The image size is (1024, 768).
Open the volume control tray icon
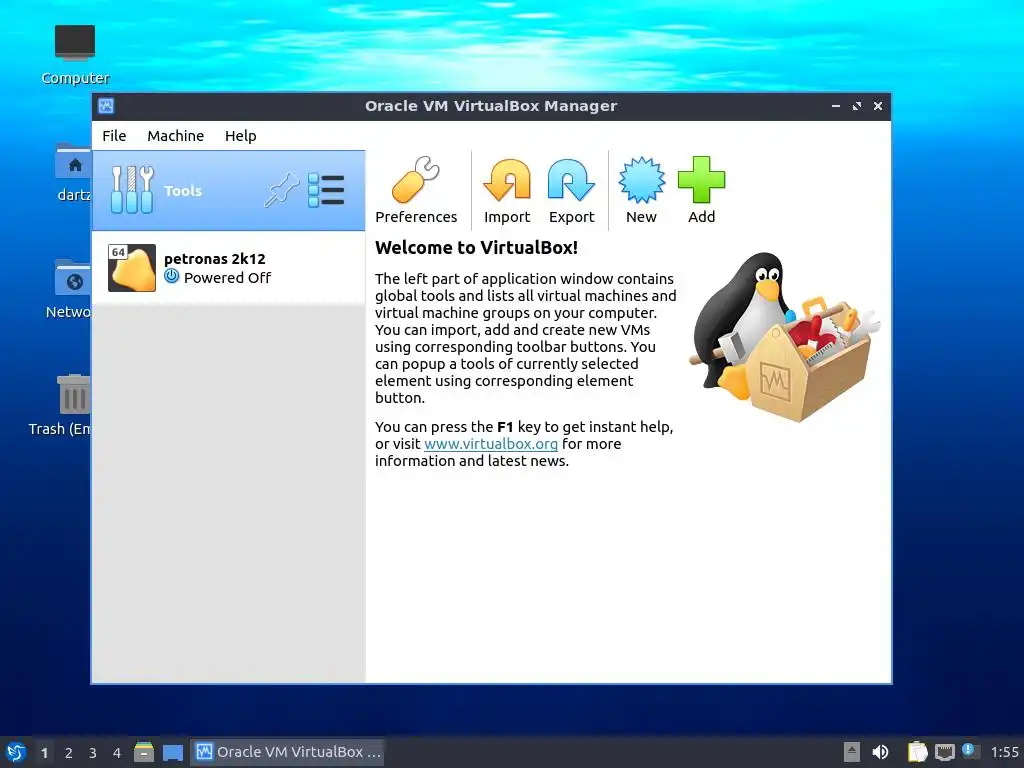[x=881, y=752]
